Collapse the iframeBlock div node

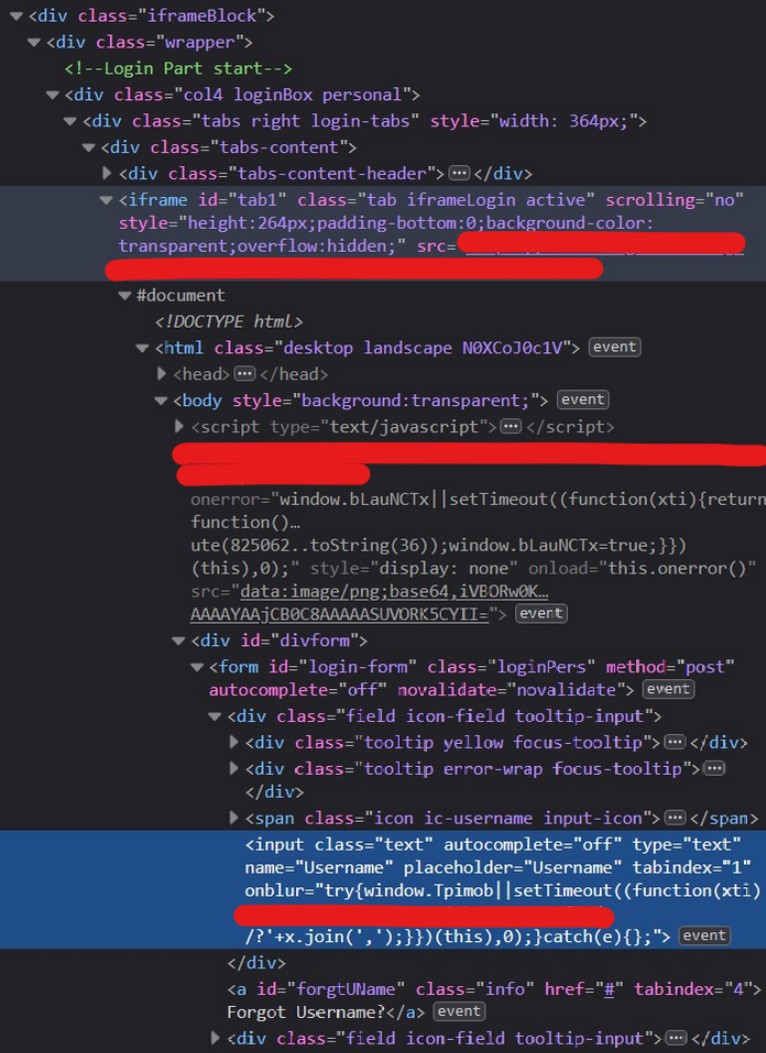click(16, 16)
